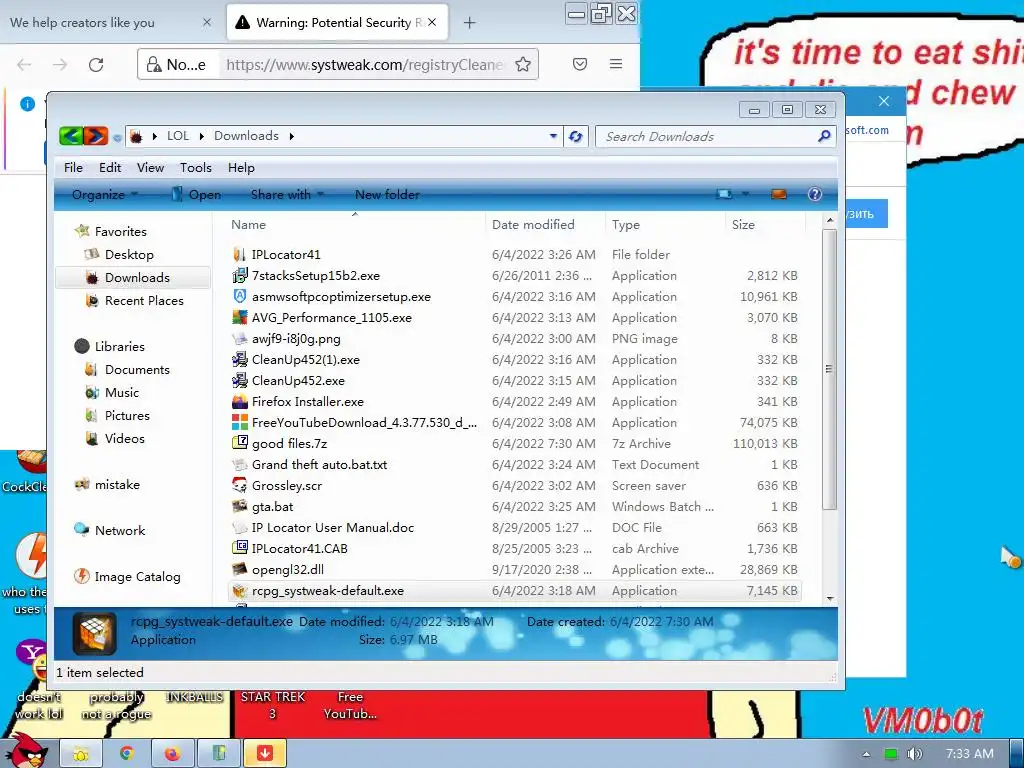
Task: Select asmwsoftpcoptimizersetup.exe file icon
Action: tap(240, 296)
